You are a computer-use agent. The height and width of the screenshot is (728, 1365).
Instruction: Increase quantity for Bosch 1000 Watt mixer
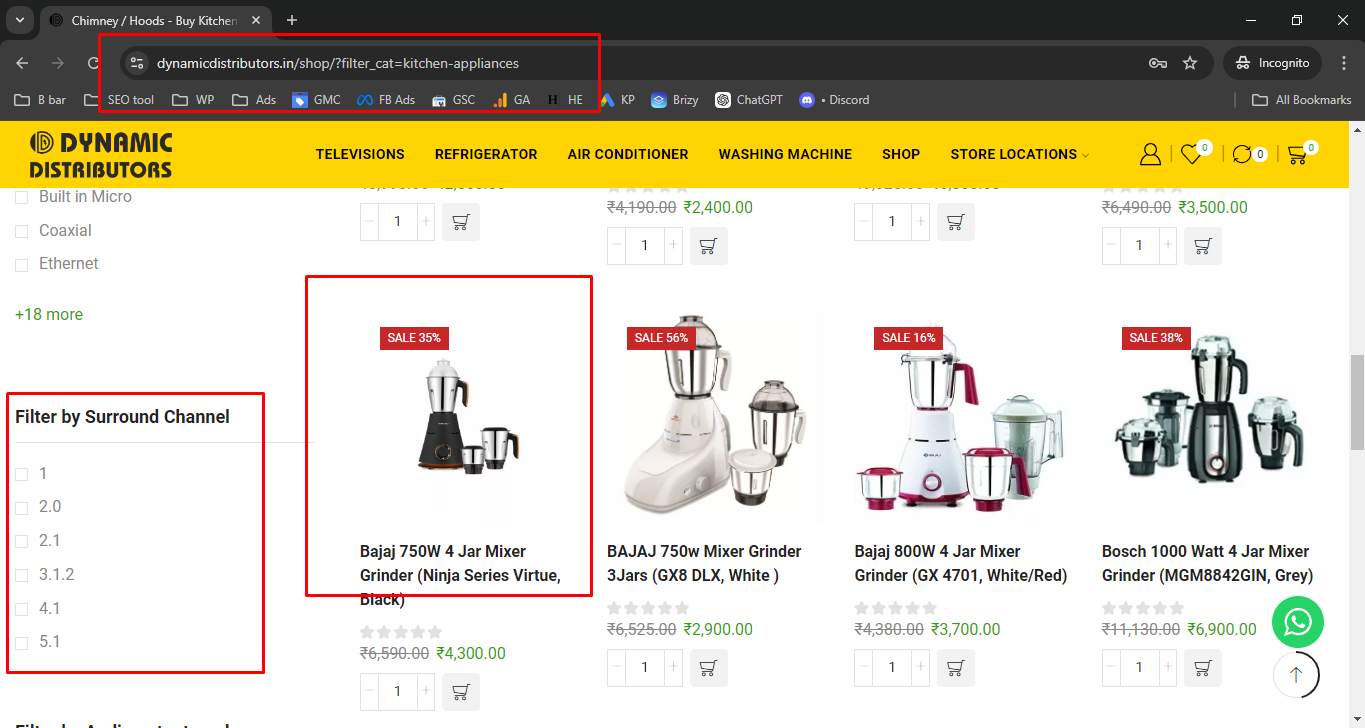1168,668
